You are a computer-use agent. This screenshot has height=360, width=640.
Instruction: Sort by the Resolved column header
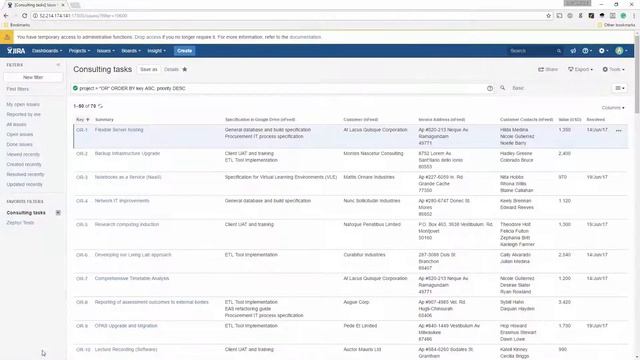596,120
